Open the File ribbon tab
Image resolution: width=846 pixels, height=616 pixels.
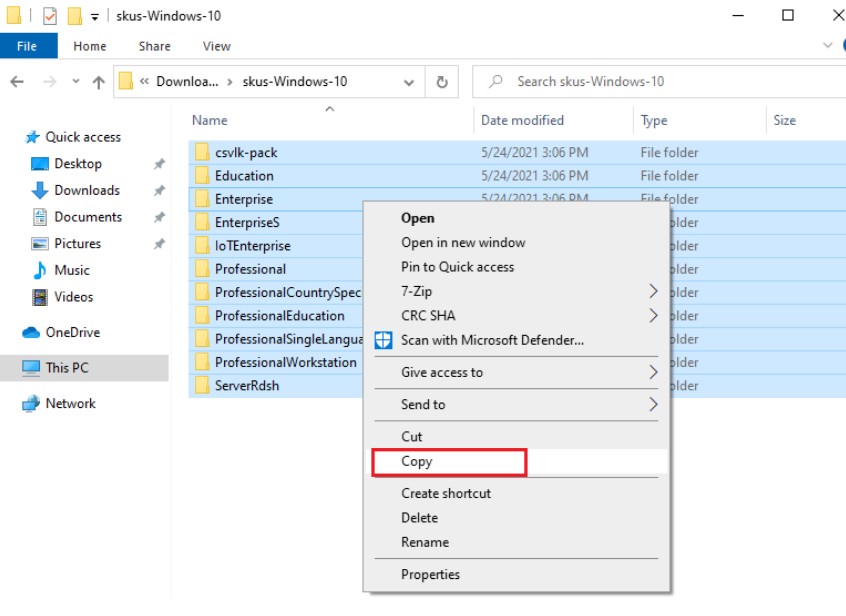27,46
